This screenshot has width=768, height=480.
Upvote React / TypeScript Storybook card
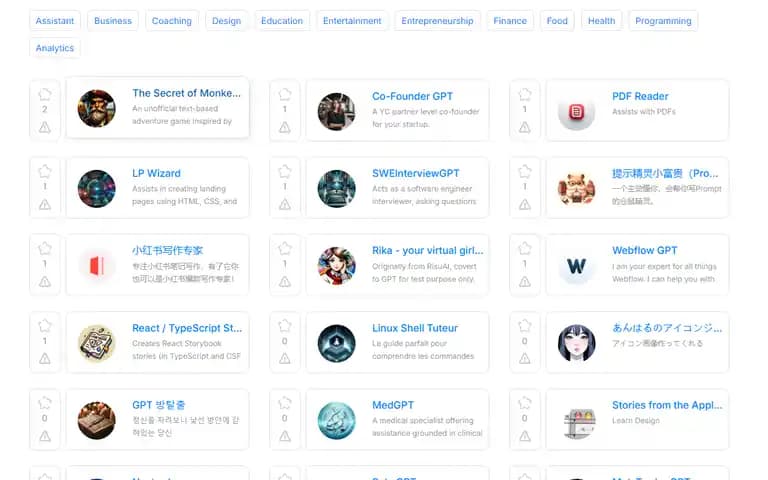[45, 326]
